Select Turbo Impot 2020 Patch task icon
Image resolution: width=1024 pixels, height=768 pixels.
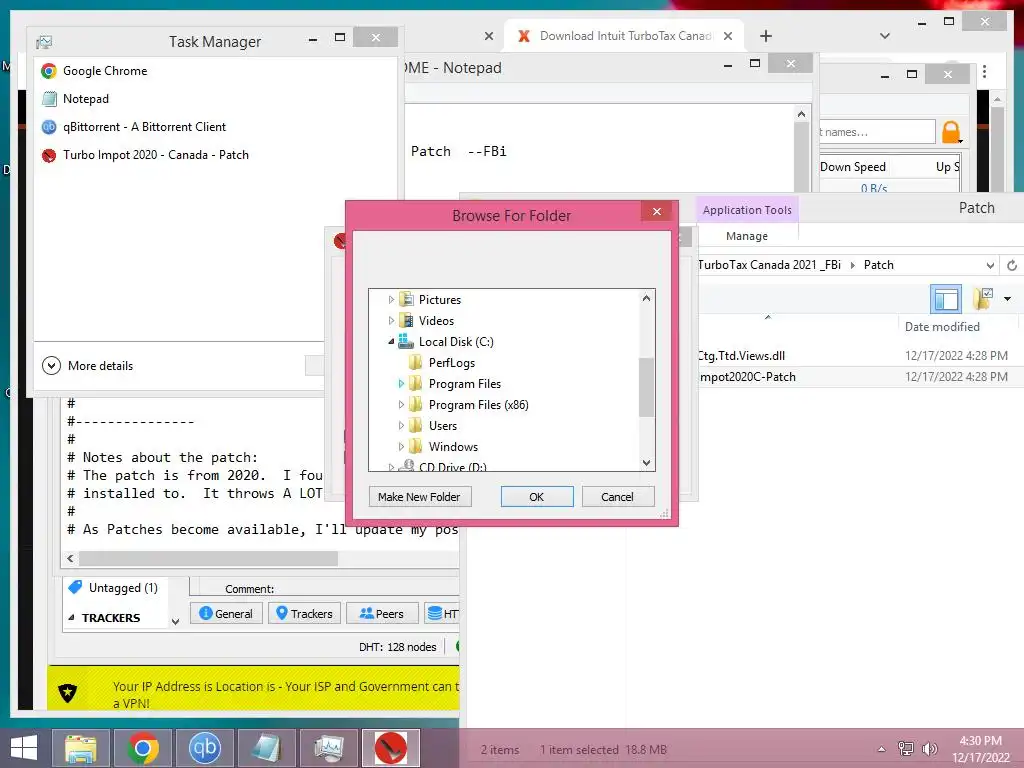tap(49, 155)
